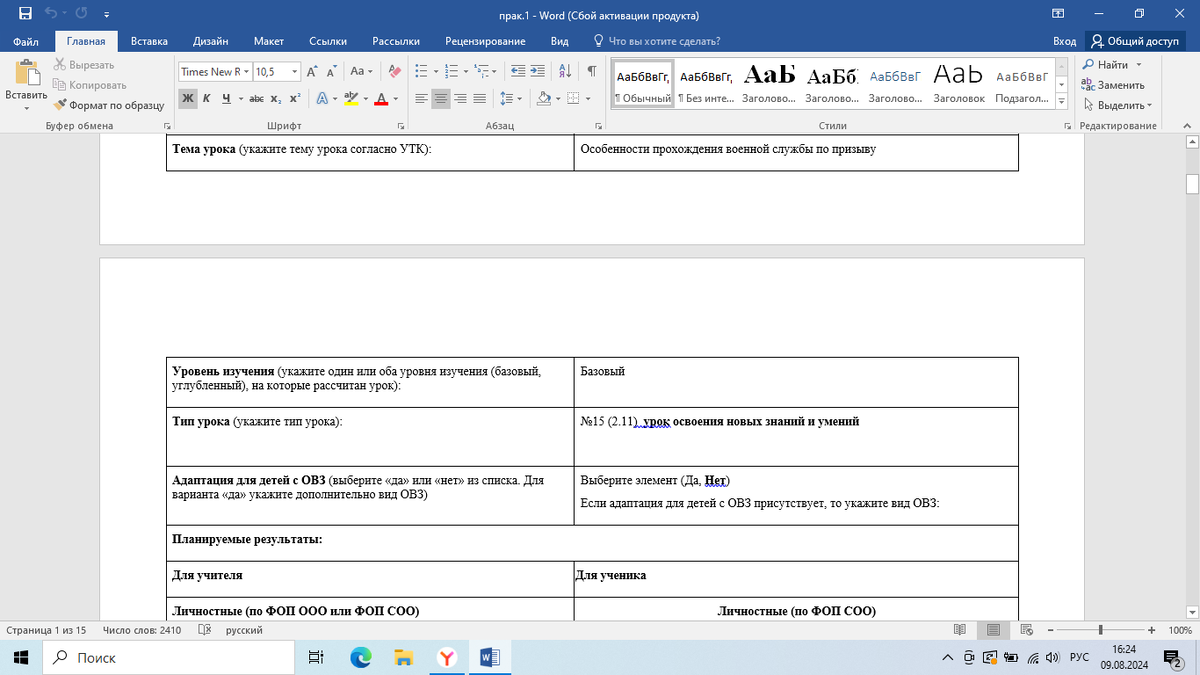Toggle bold (Ж) formatting
This screenshot has width=1200, height=675.
[x=188, y=99]
